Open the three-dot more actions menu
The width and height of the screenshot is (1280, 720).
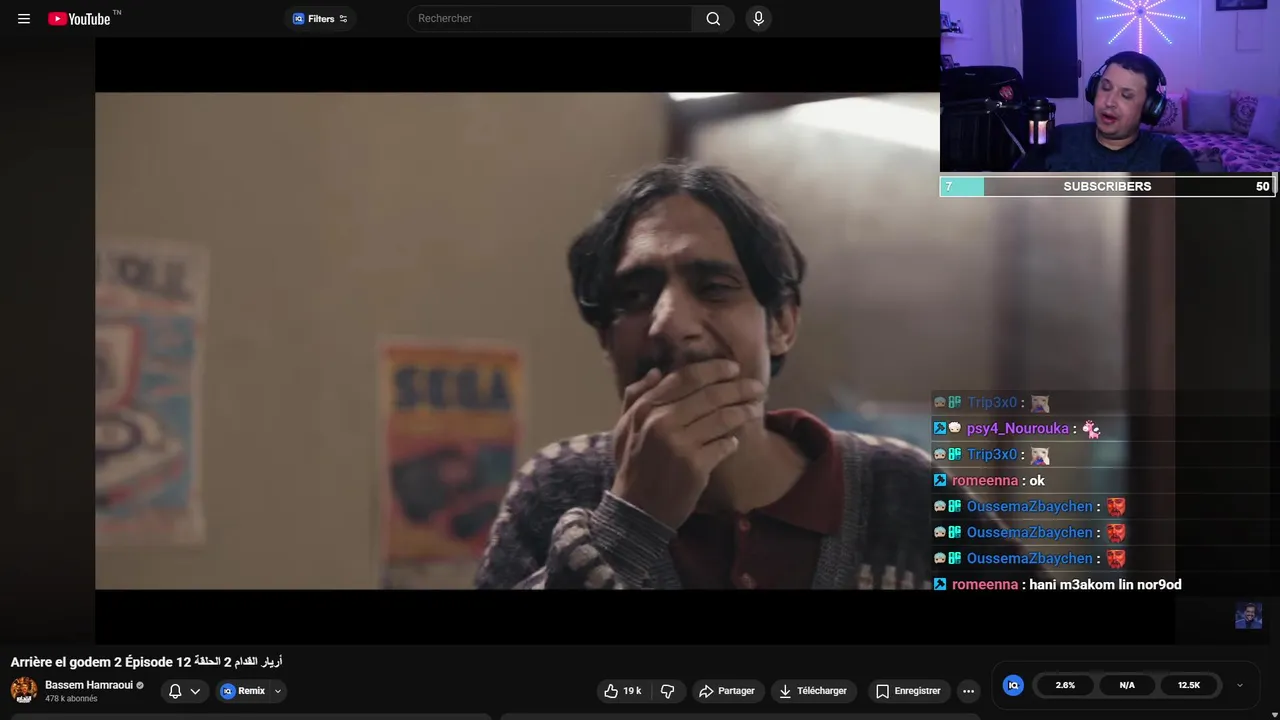(968, 691)
